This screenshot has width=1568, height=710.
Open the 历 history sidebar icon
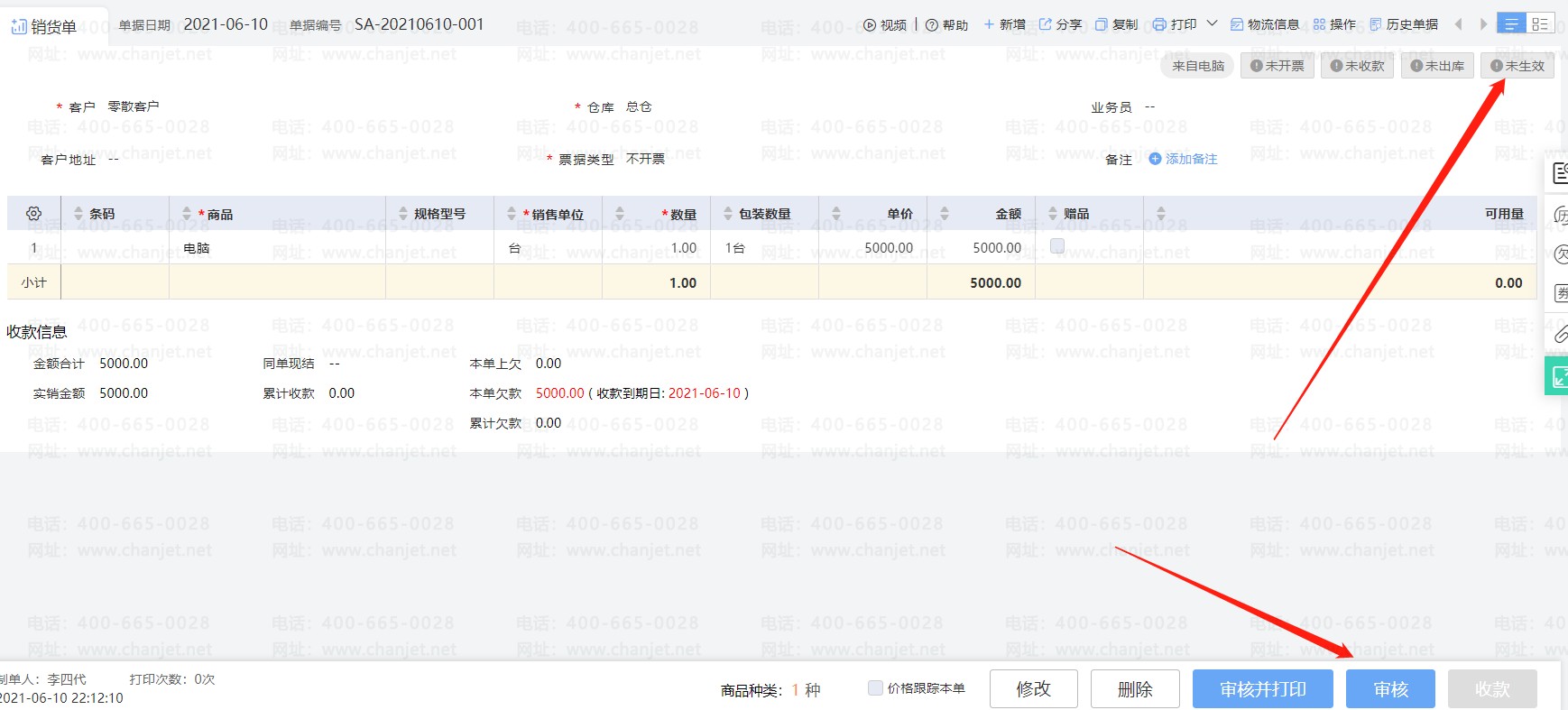(x=1560, y=216)
